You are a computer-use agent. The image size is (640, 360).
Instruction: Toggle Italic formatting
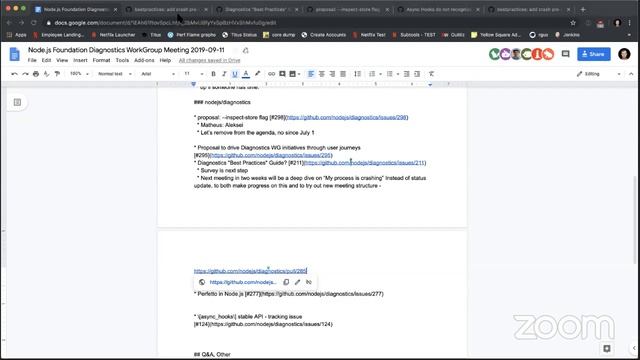[224, 74]
